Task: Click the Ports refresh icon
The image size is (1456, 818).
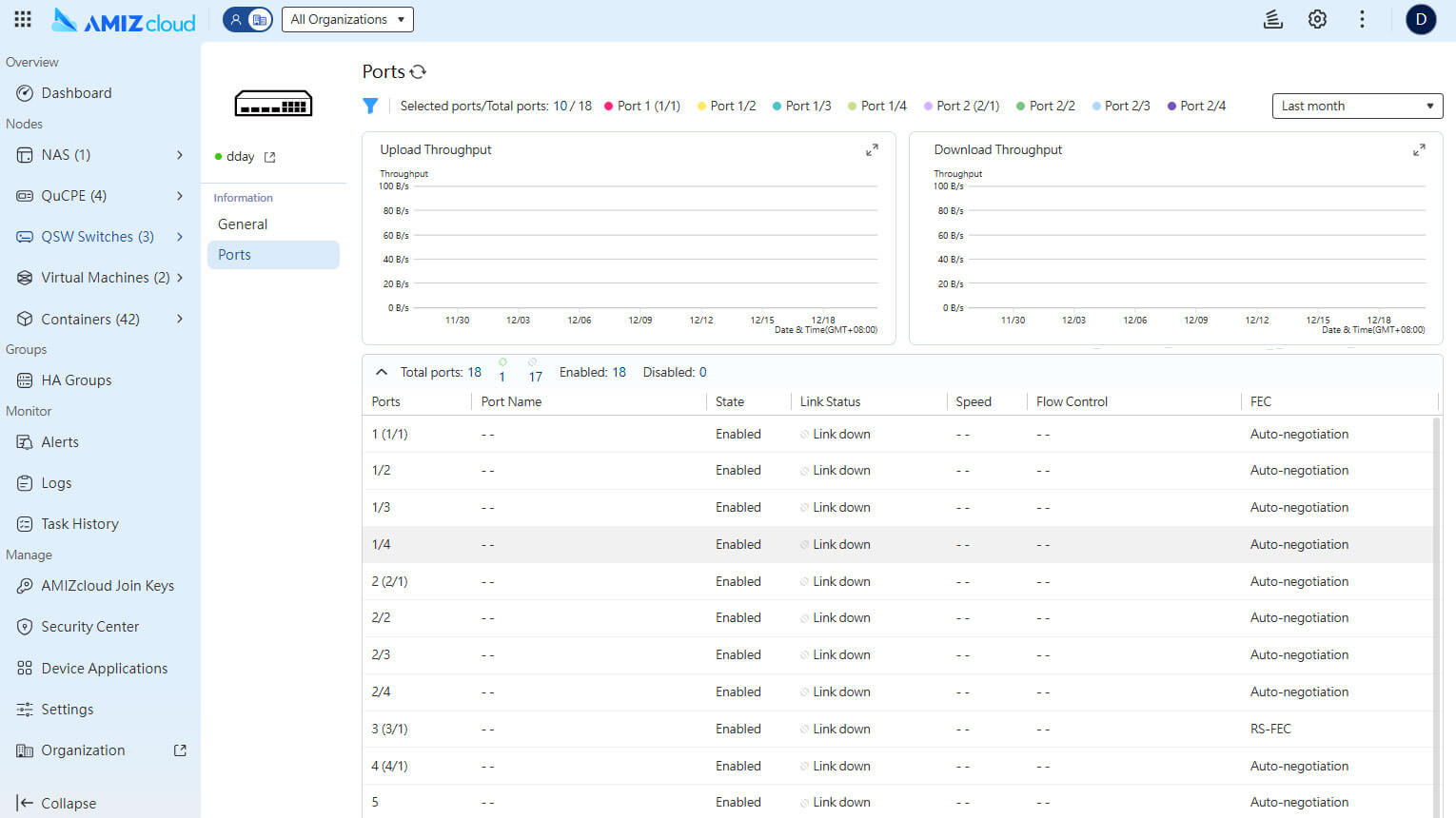Action: click(418, 71)
